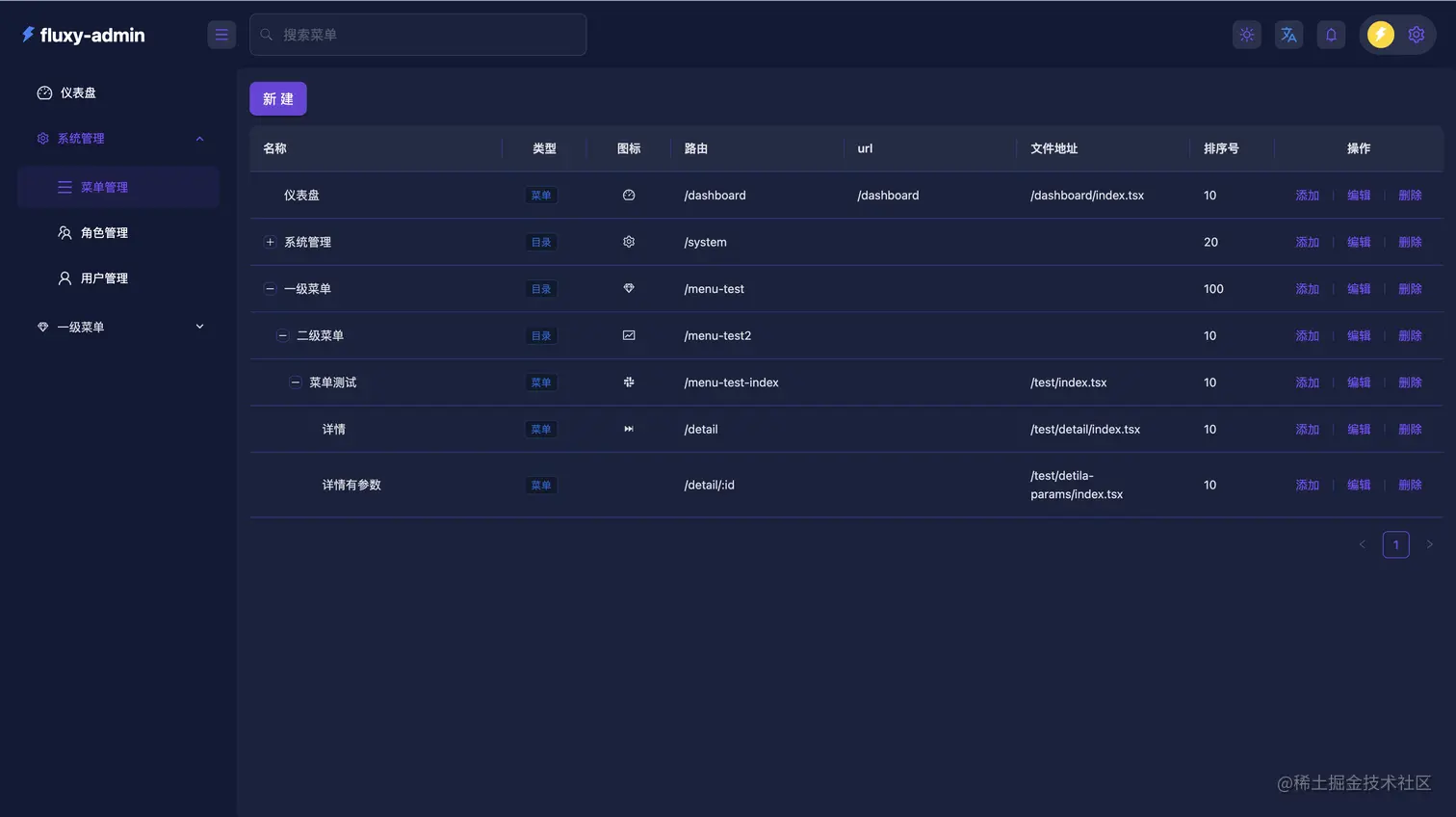Click 编辑 in /system row
1456x817 pixels.
(x=1359, y=242)
